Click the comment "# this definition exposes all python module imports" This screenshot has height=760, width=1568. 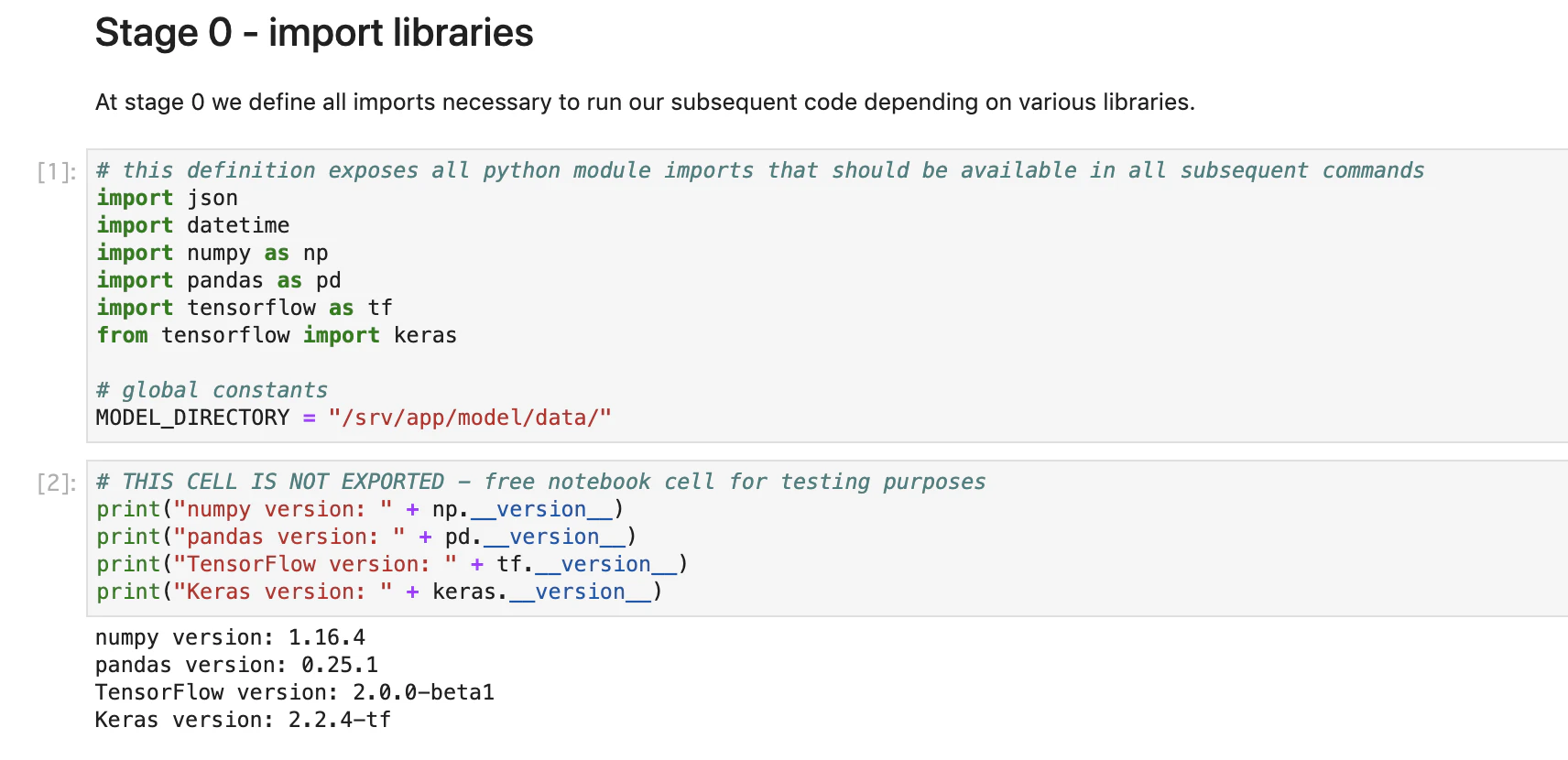pyautogui.click(x=760, y=170)
